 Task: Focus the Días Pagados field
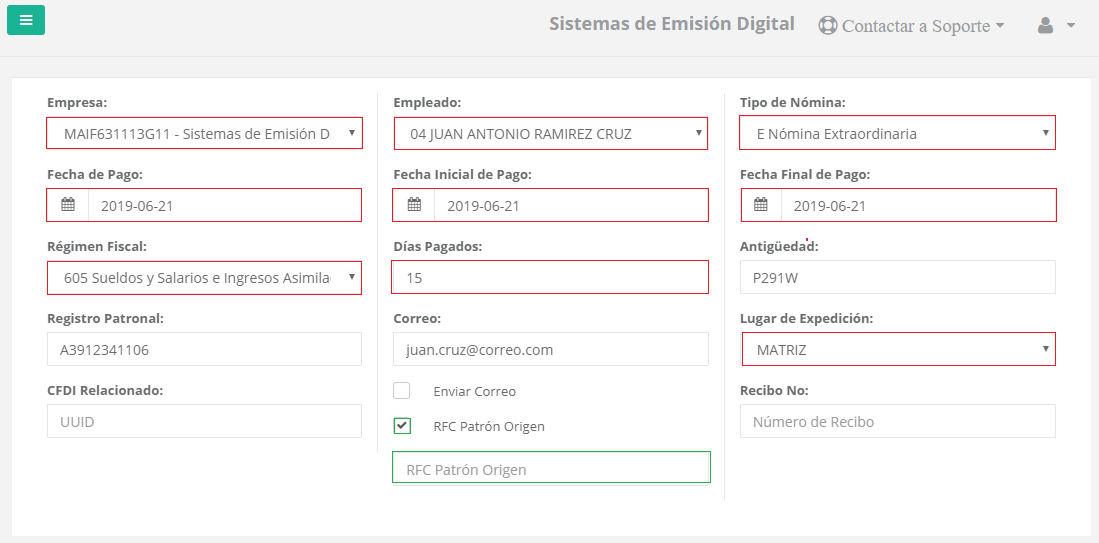click(x=550, y=277)
